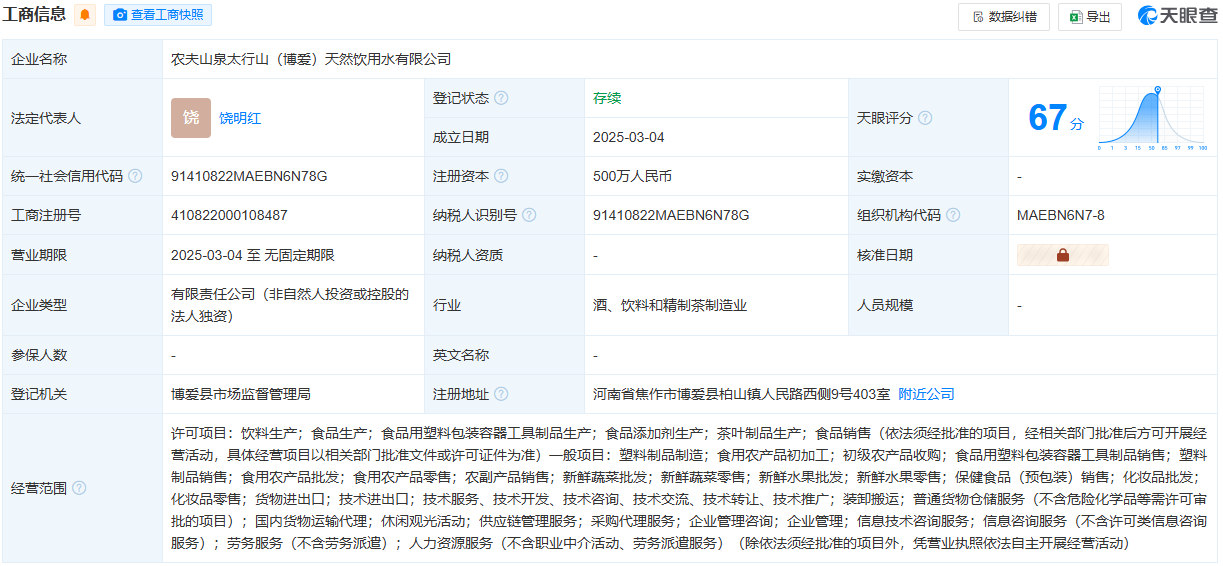Export data with the 导出 button
1223x566 pixels.
(1089, 17)
